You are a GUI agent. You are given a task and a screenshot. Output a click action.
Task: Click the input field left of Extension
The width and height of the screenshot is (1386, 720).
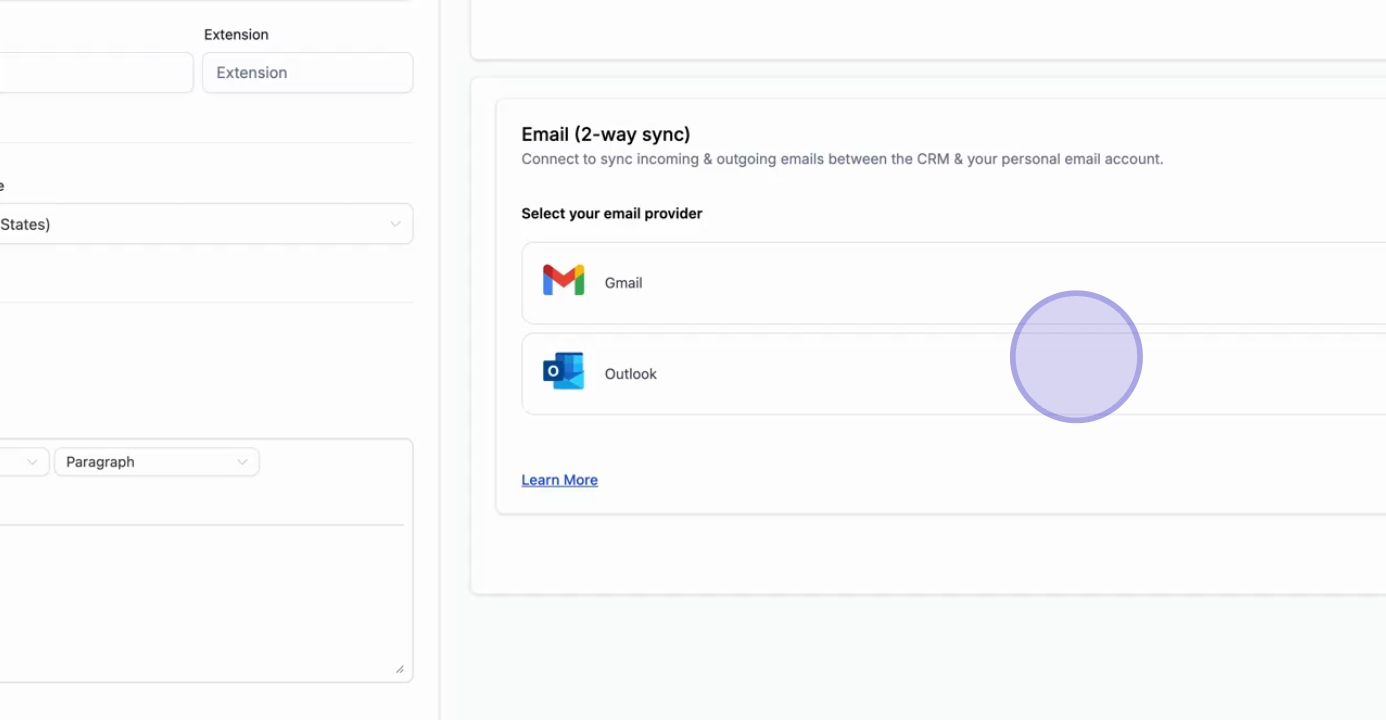tap(95, 73)
